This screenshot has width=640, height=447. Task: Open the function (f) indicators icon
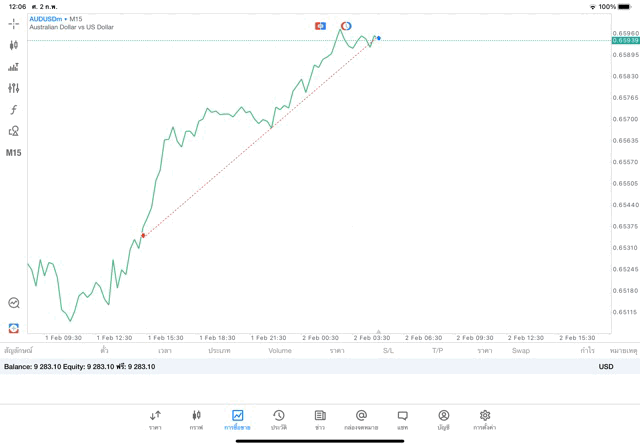(x=13, y=110)
